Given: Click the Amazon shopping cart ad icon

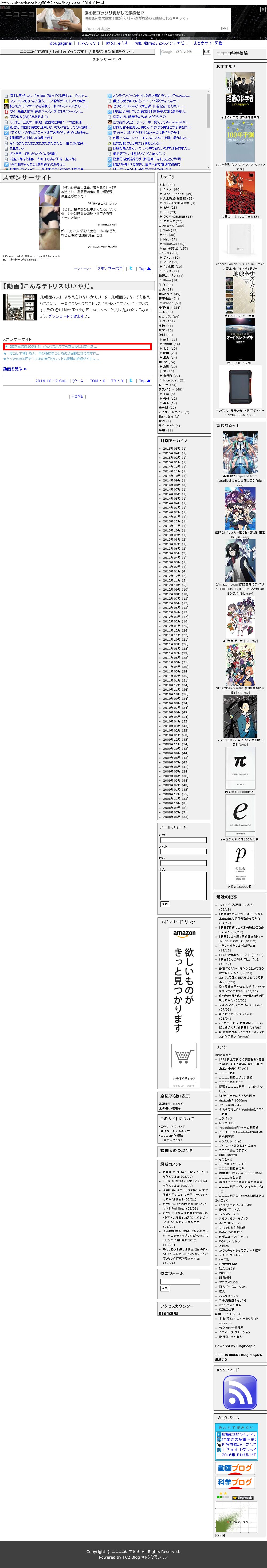Looking at the screenshot, I should [184, 1056].
